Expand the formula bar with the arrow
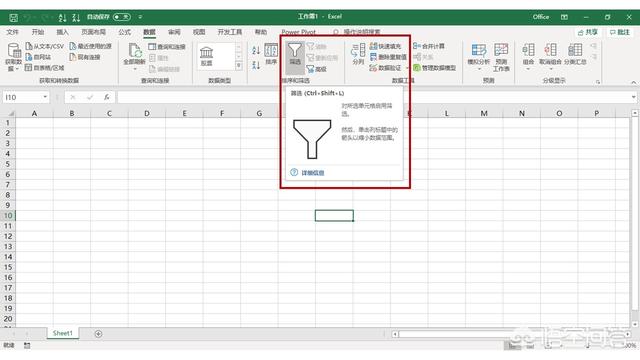Screen dimensions: 640x360 coord(633,97)
